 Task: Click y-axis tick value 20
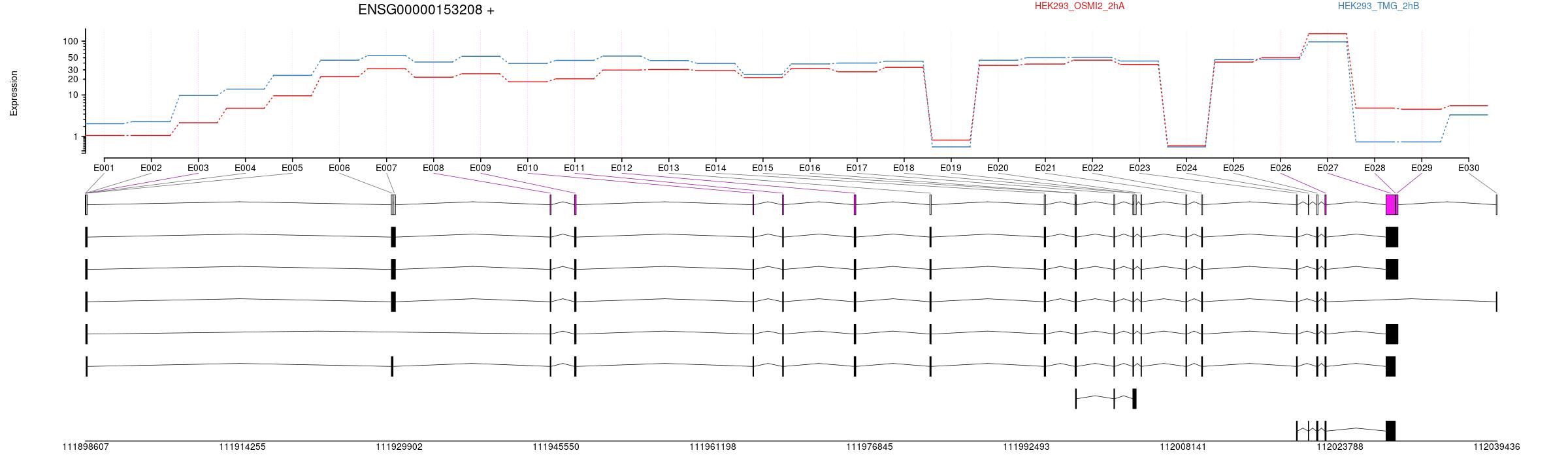tap(73, 79)
